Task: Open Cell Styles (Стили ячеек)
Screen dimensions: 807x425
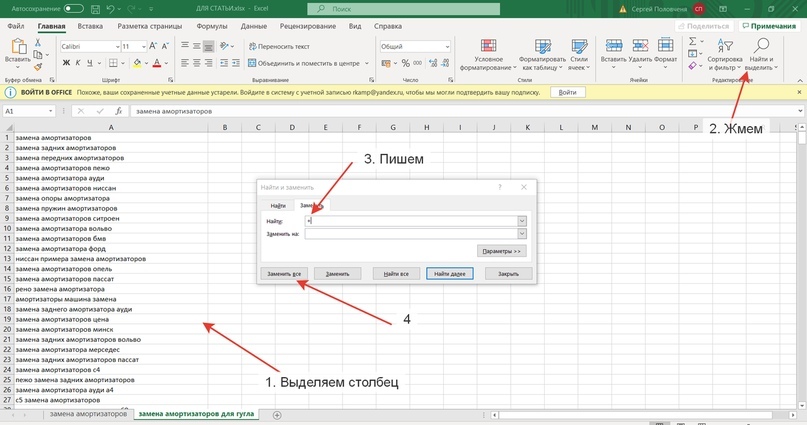Action: (579, 54)
